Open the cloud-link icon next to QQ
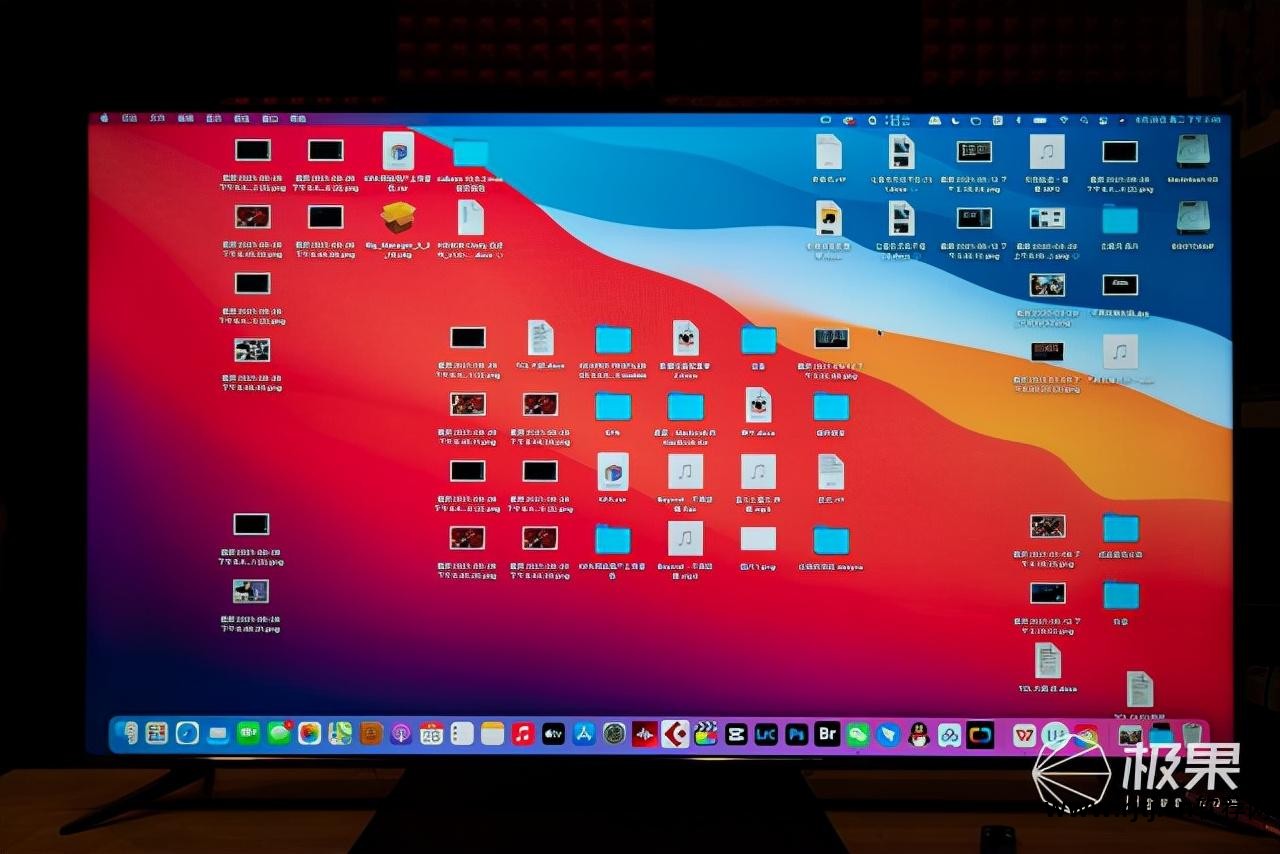The height and width of the screenshot is (854, 1280). [x=949, y=734]
